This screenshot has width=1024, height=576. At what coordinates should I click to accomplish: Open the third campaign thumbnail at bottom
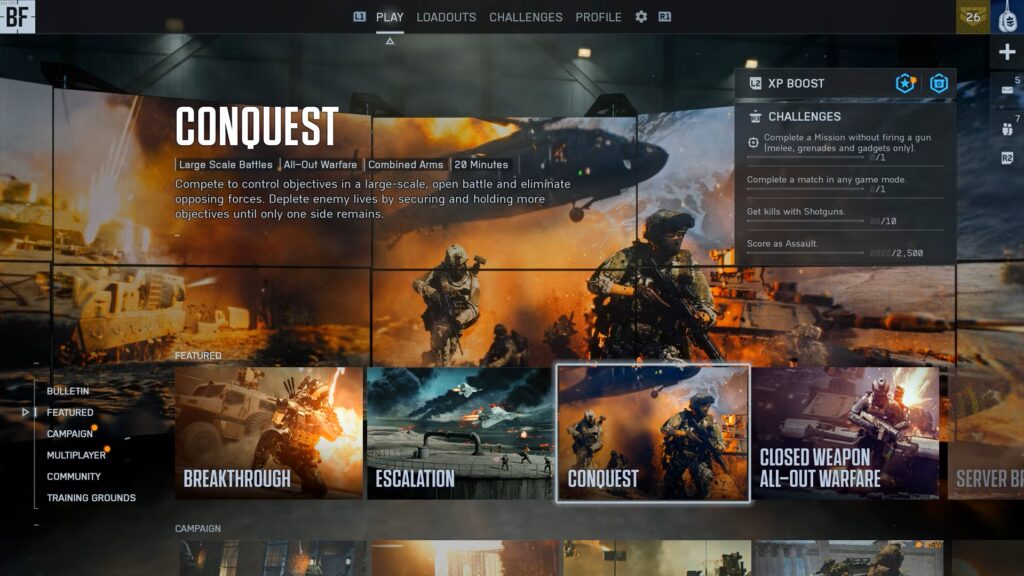pos(656,558)
